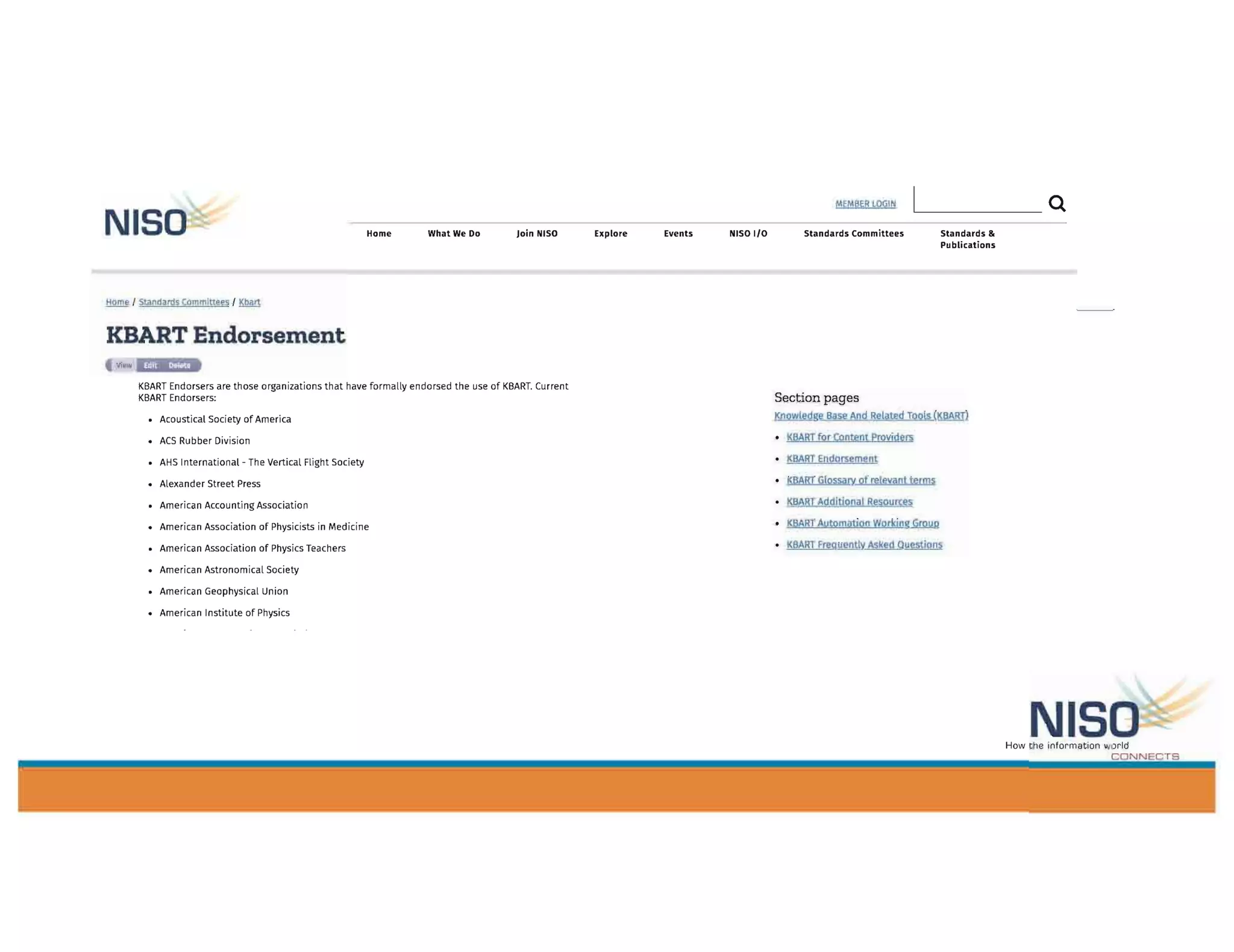This screenshot has width=1234, height=952.
Task: Click the Kbart breadcrumb link
Action: coord(249,302)
